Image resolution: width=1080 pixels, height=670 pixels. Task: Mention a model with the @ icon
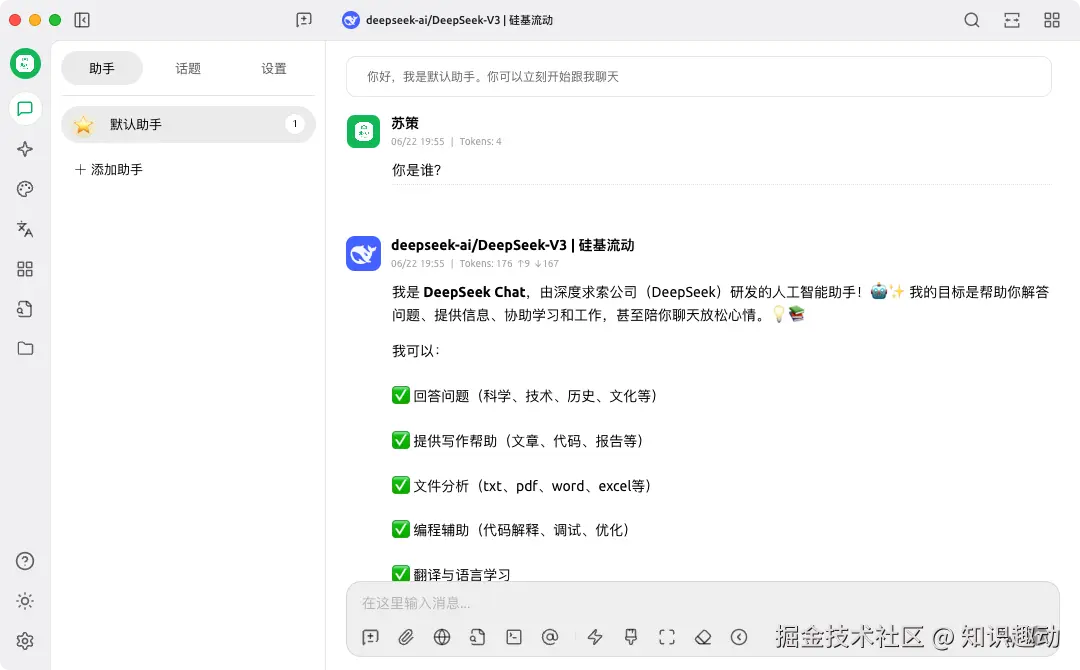click(x=550, y=637)
